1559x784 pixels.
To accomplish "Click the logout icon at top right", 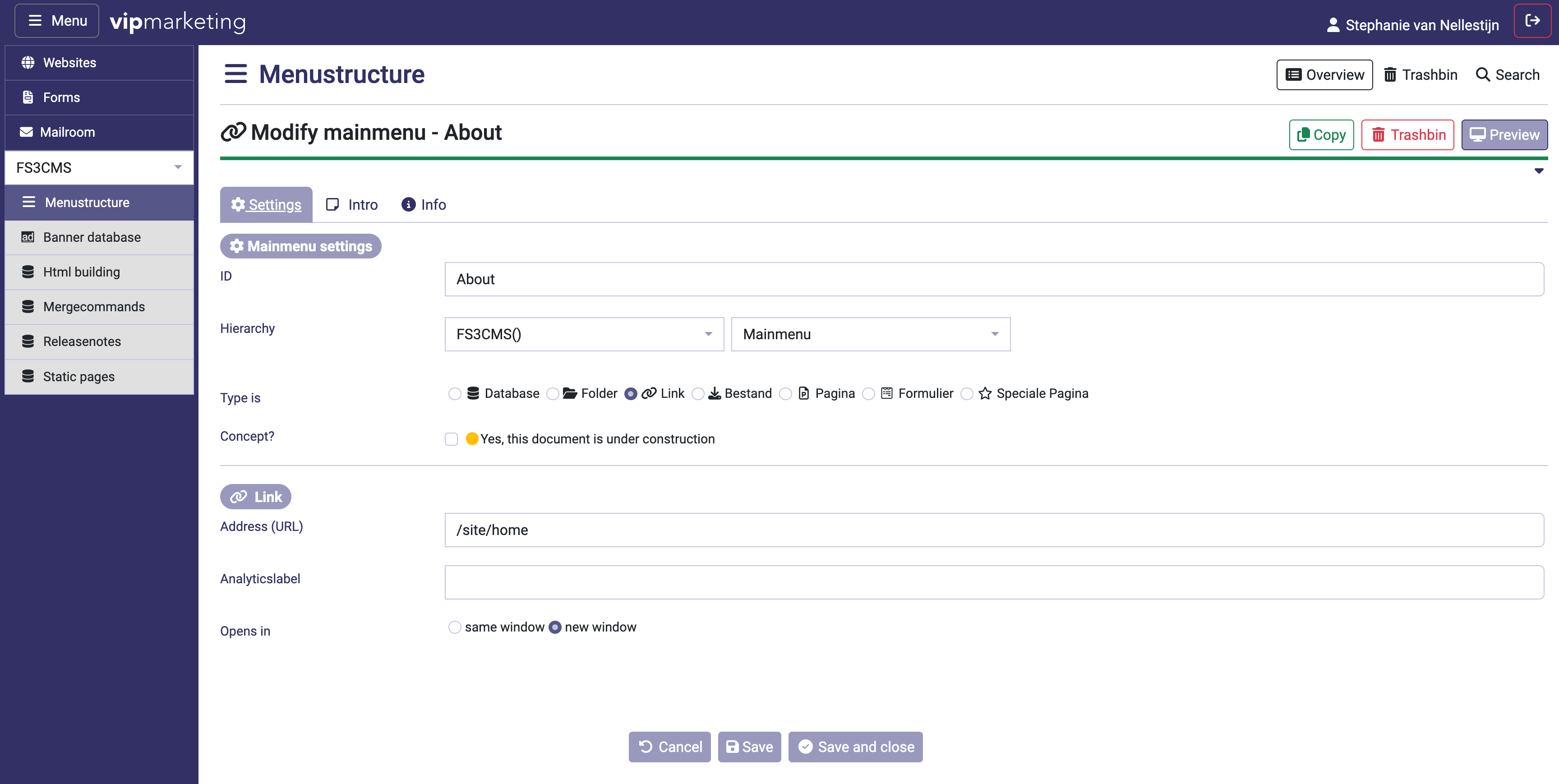I will [1532, 21].
